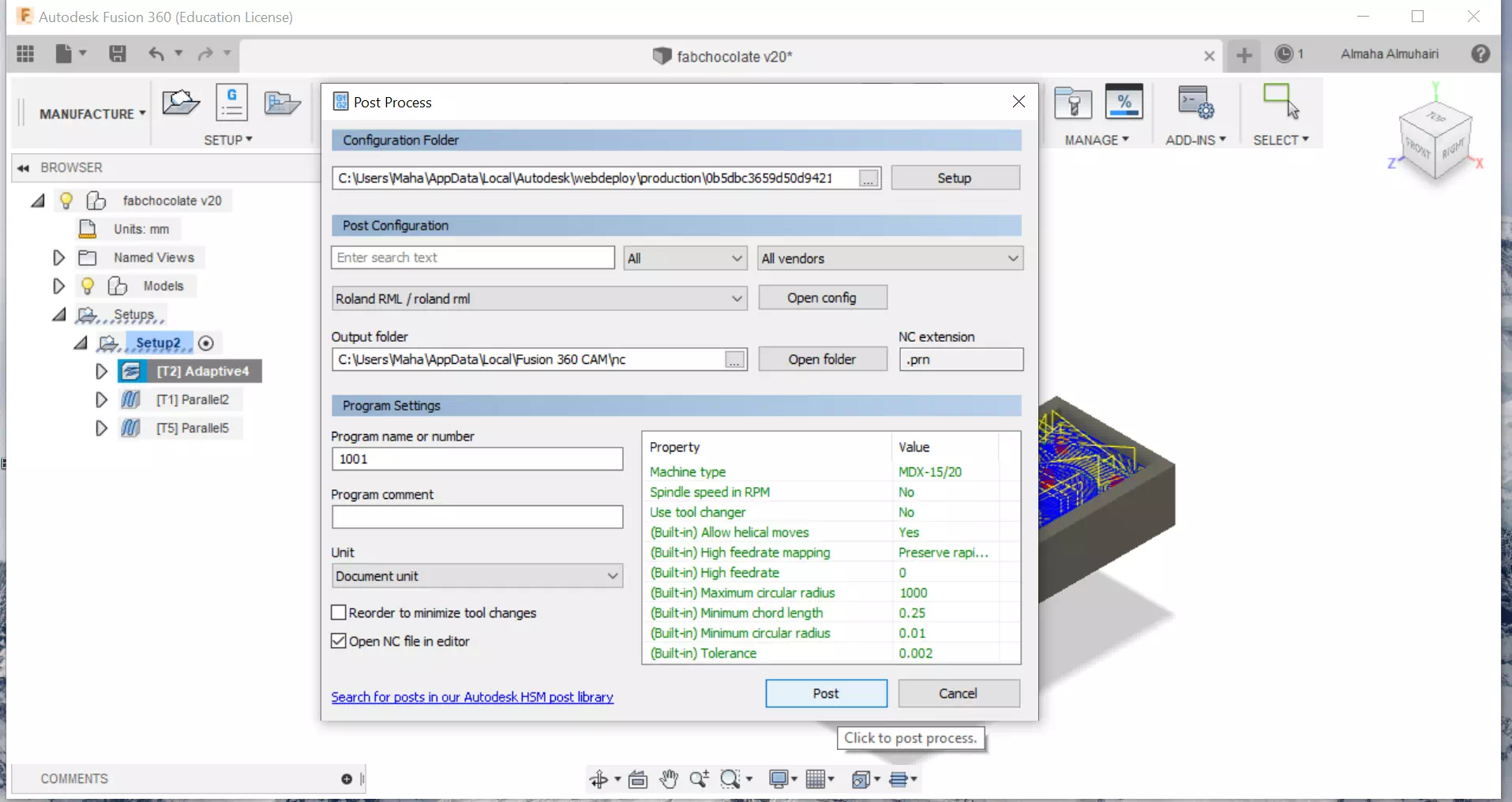The width and height of the screenshot is (1512, 802).
Task: Open the All vendors dropdown
Action: point(891,258)
